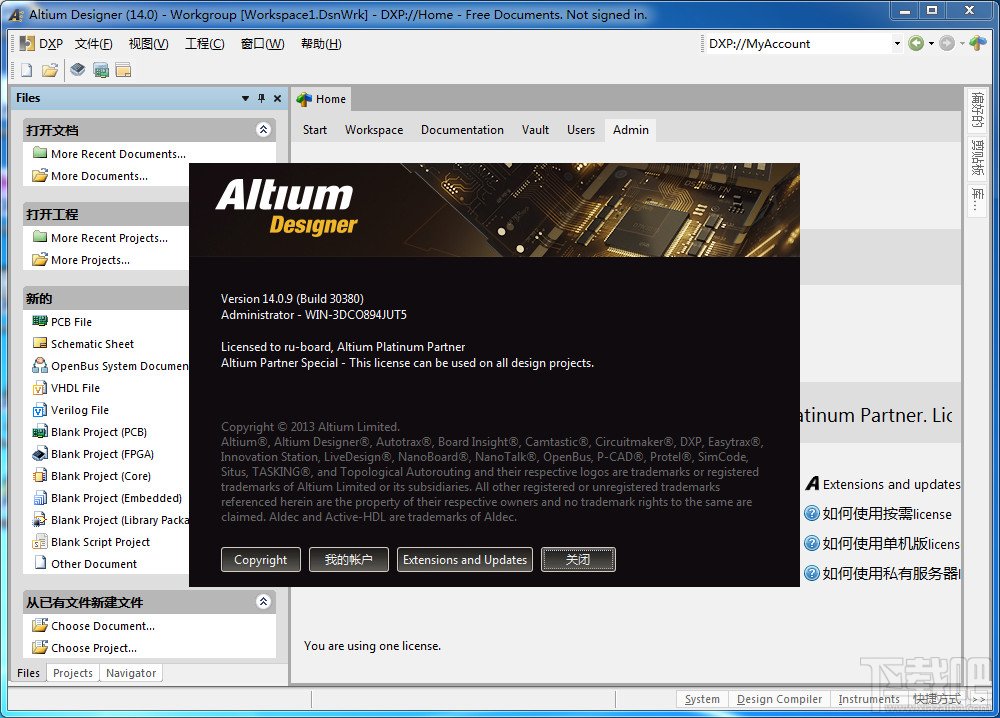
Task: Click Choose Project... link
Action: [93, 648]
